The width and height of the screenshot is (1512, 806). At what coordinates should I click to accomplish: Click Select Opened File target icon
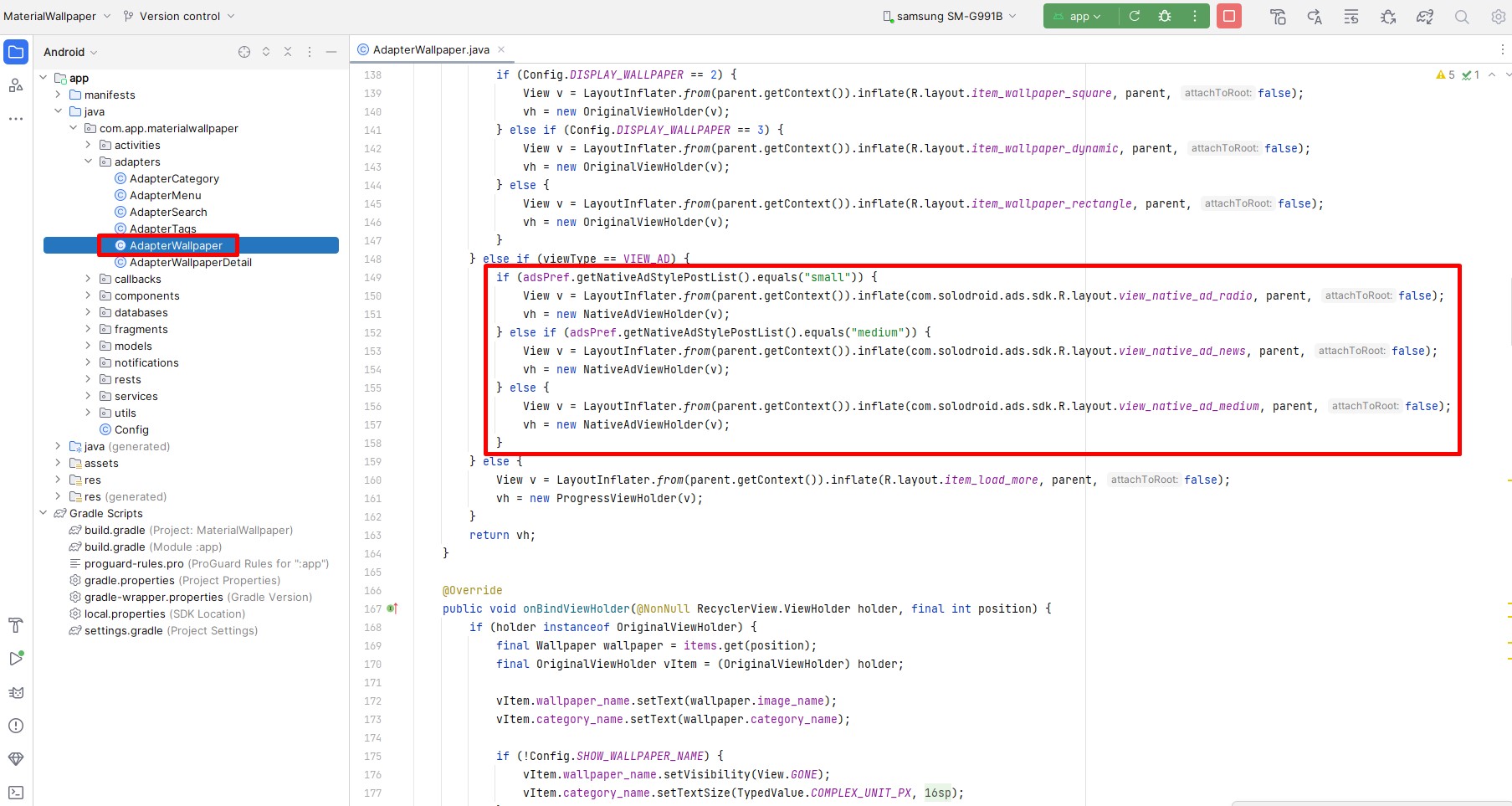(x=244, y=52)
